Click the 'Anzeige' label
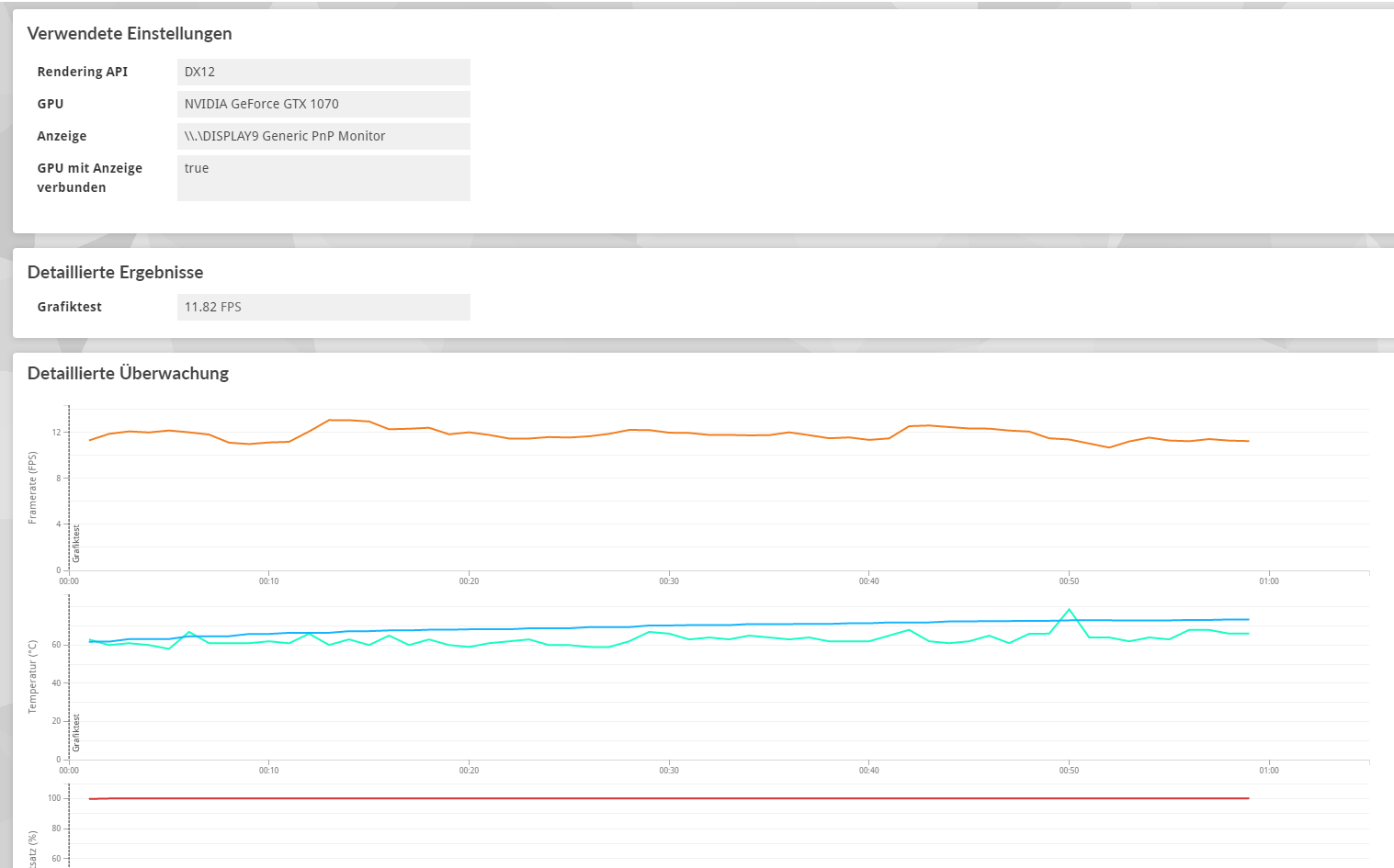The image size is (1394, 868). [62, 136]
